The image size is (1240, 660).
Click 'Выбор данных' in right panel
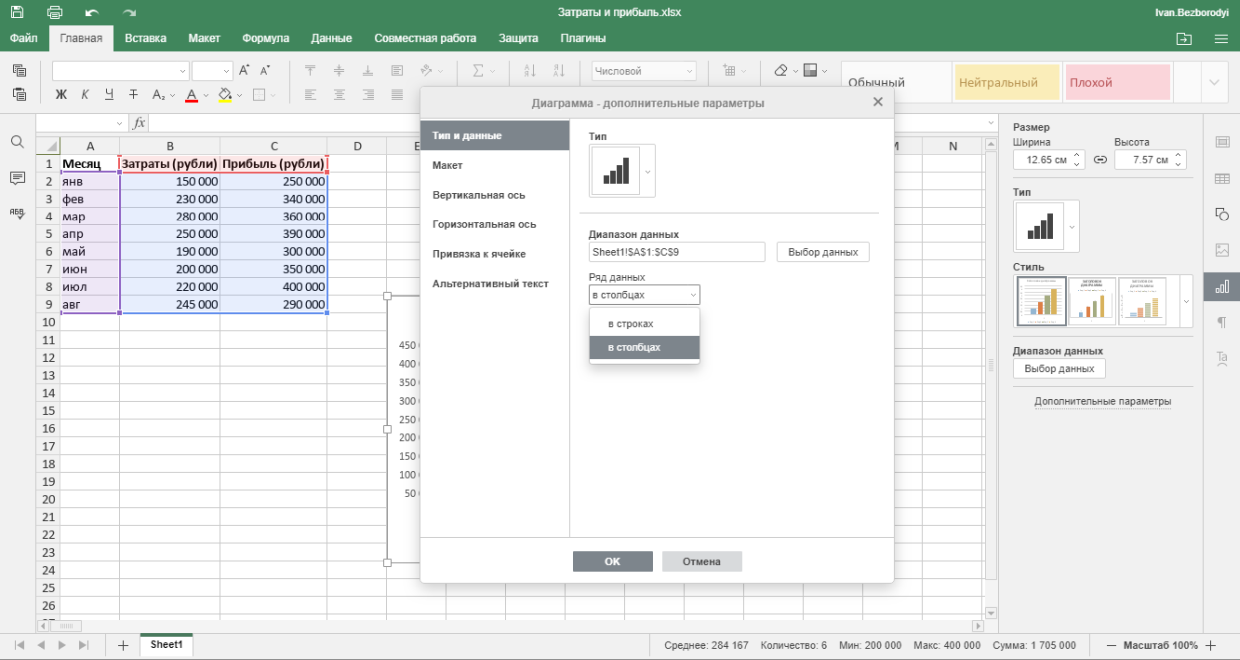[1059, 369]
